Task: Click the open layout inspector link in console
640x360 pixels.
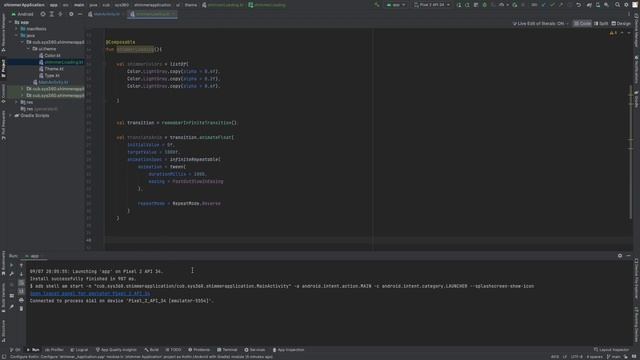Action: (90, 293)
